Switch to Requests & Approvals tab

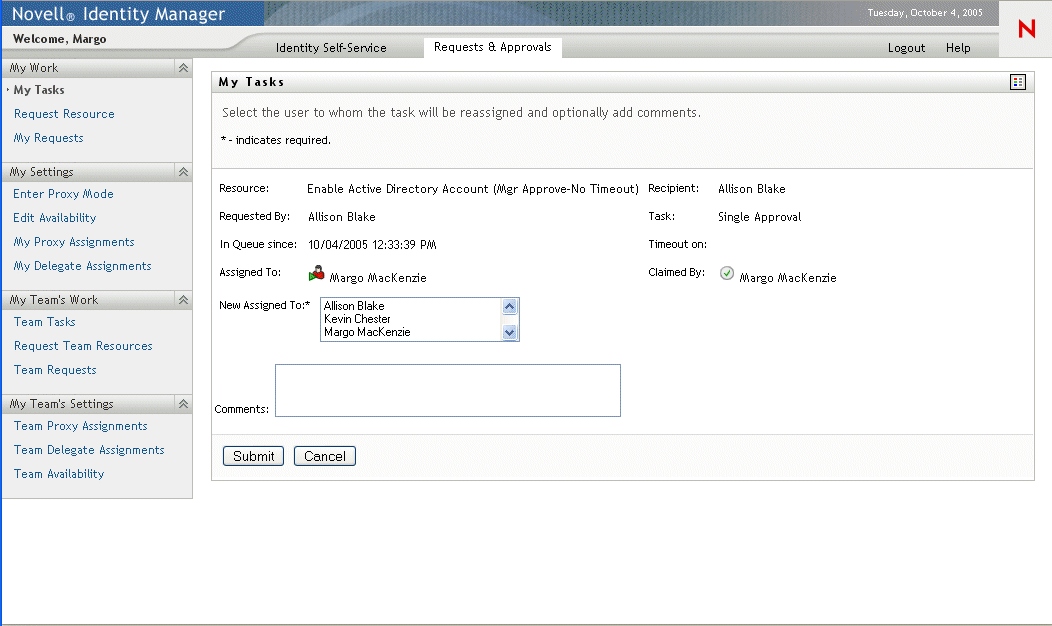pyautogui.click(x=492, y=47)
